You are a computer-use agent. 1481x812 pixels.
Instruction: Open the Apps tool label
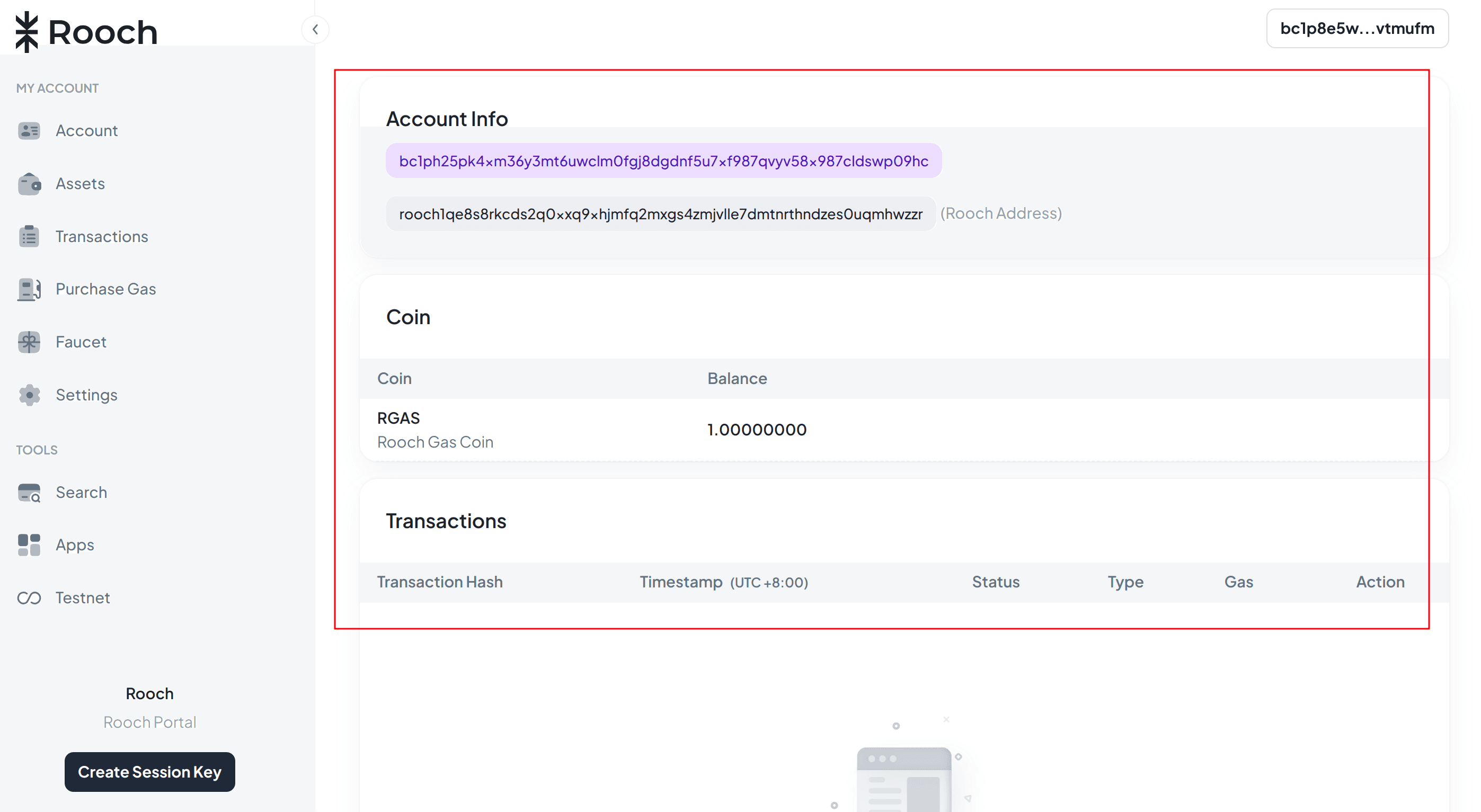(75, 545)
